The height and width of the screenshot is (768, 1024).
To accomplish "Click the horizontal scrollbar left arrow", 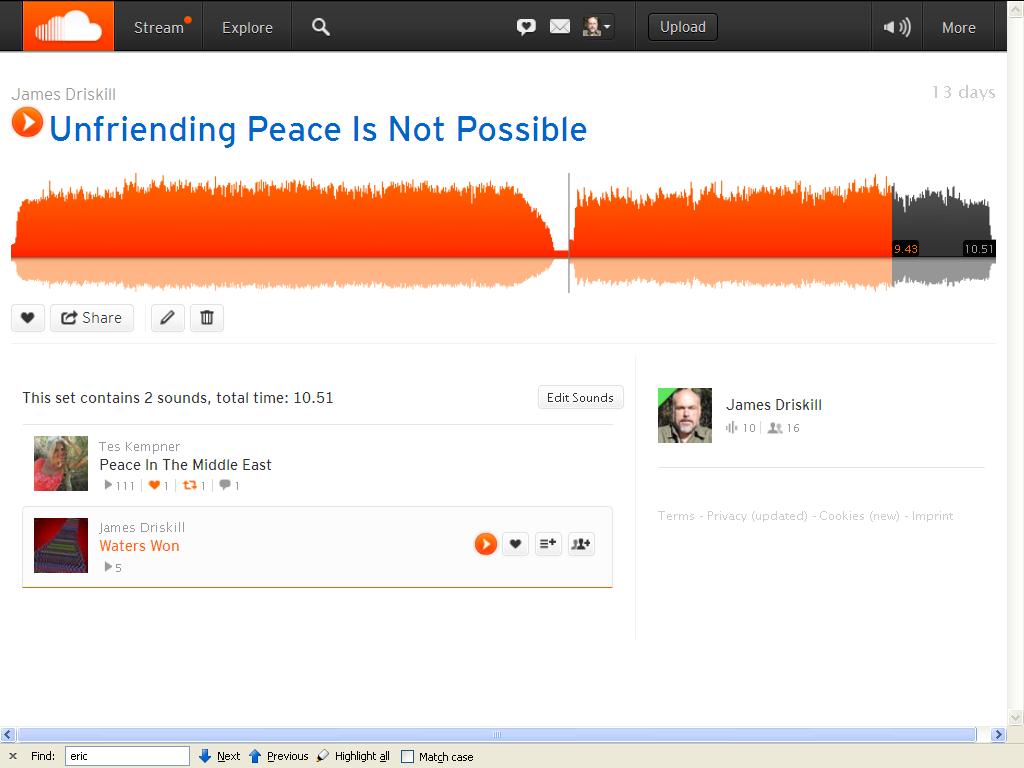I will (8, 735).
